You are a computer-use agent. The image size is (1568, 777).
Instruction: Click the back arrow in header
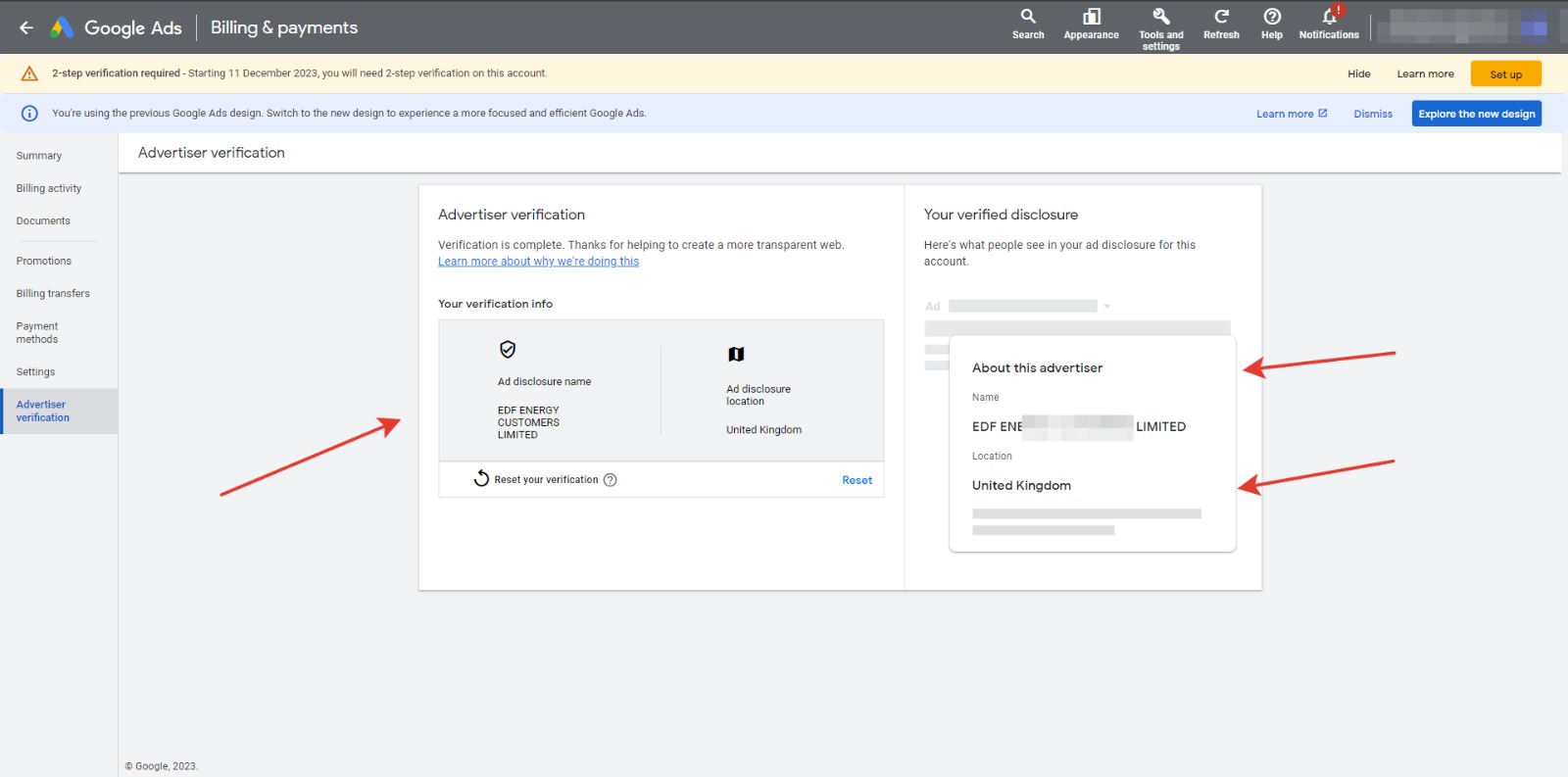pos(26,27)
